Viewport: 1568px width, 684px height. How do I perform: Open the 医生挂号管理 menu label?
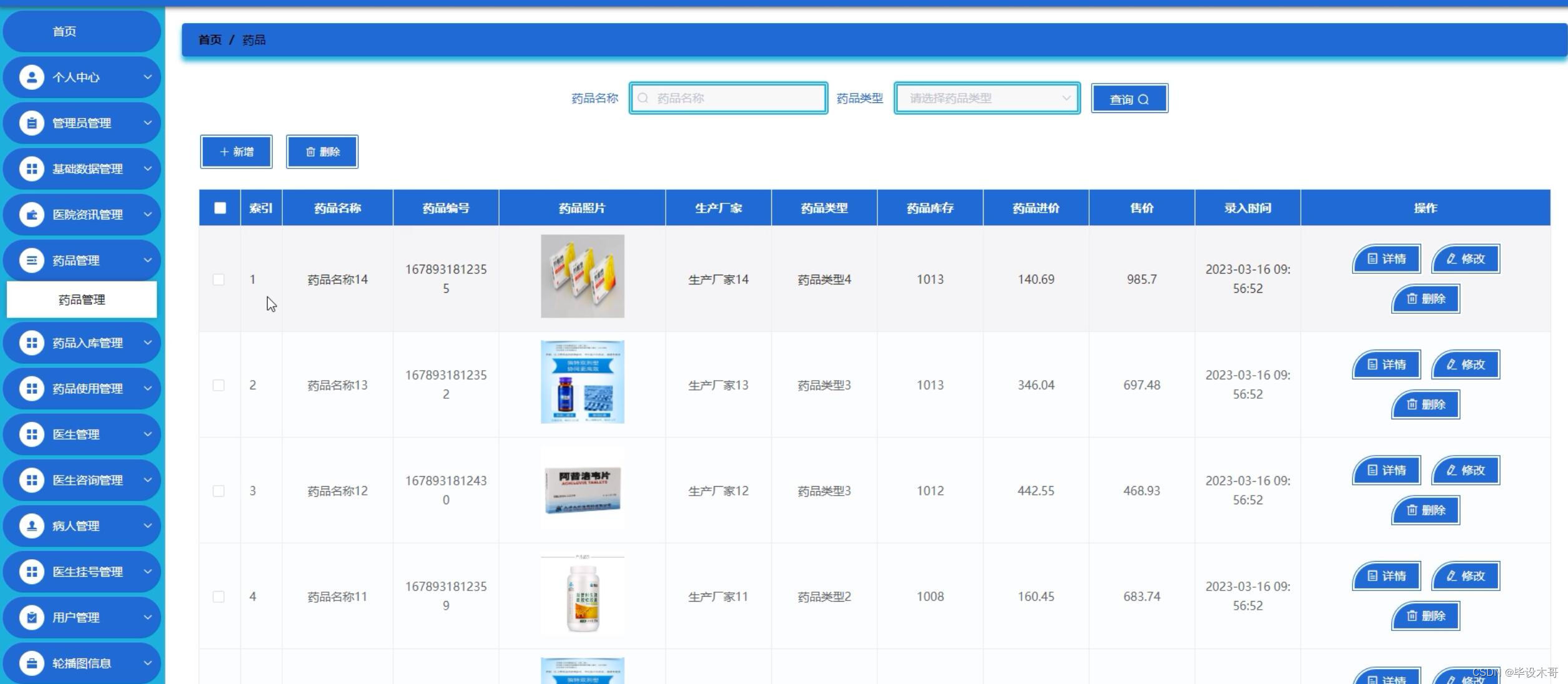[x=87, y=572]
